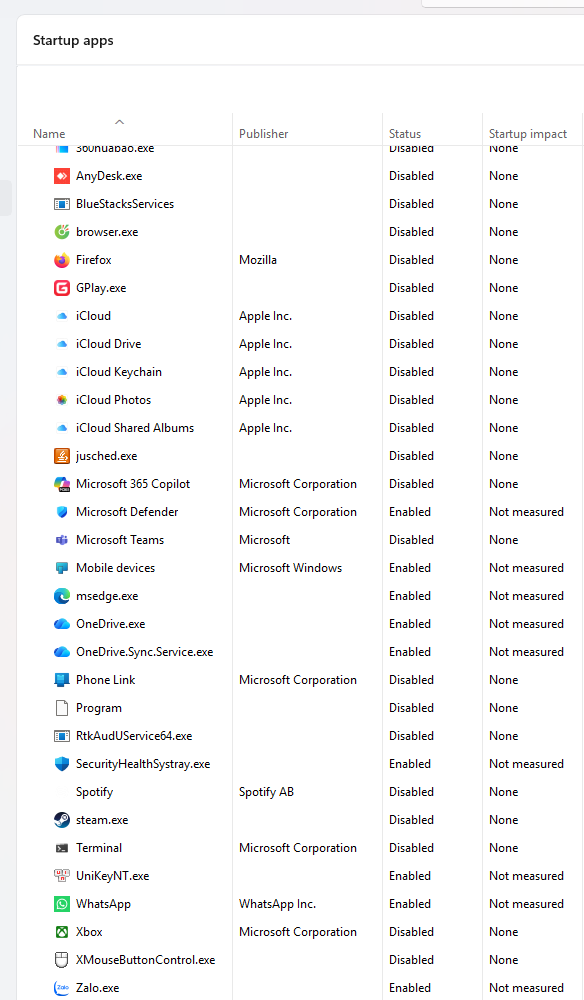Click the Mozilla publisher cell
Viewport: 584px width, 1000px height.
click(258, 260)
